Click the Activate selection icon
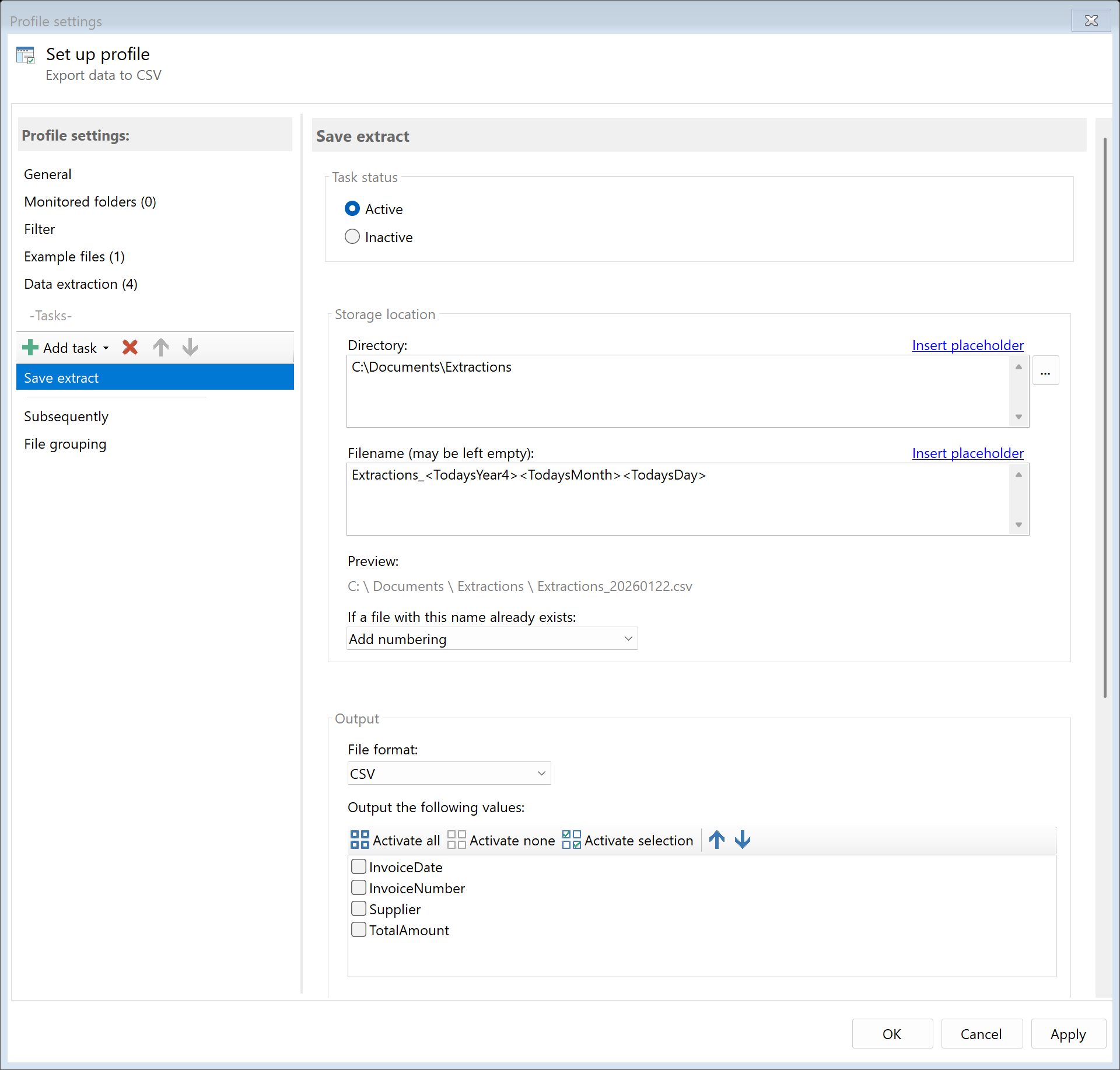The height and width of the screenshot is (1070, 1120). pos(571,840)
